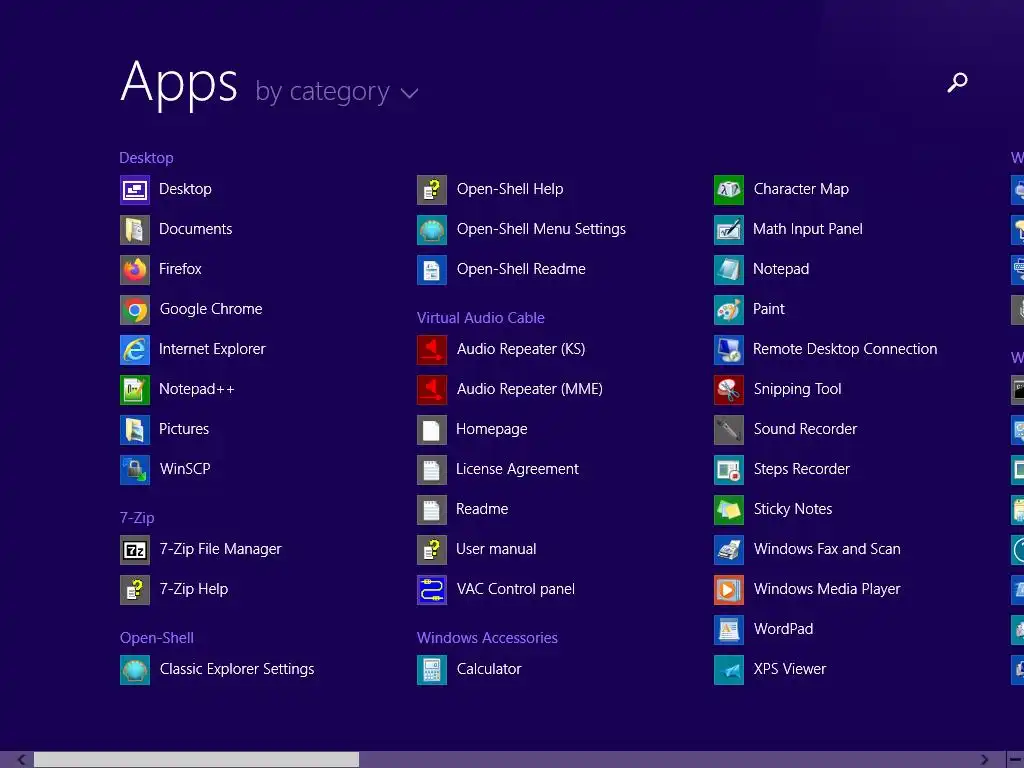
Task: Launch Firefox from its icon
Action: coord(135,270)
